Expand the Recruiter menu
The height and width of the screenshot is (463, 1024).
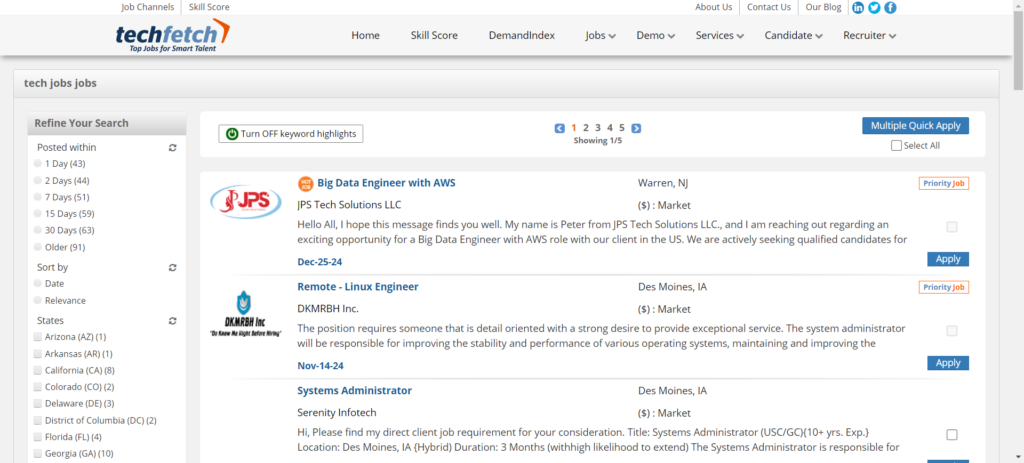(869, 36)
